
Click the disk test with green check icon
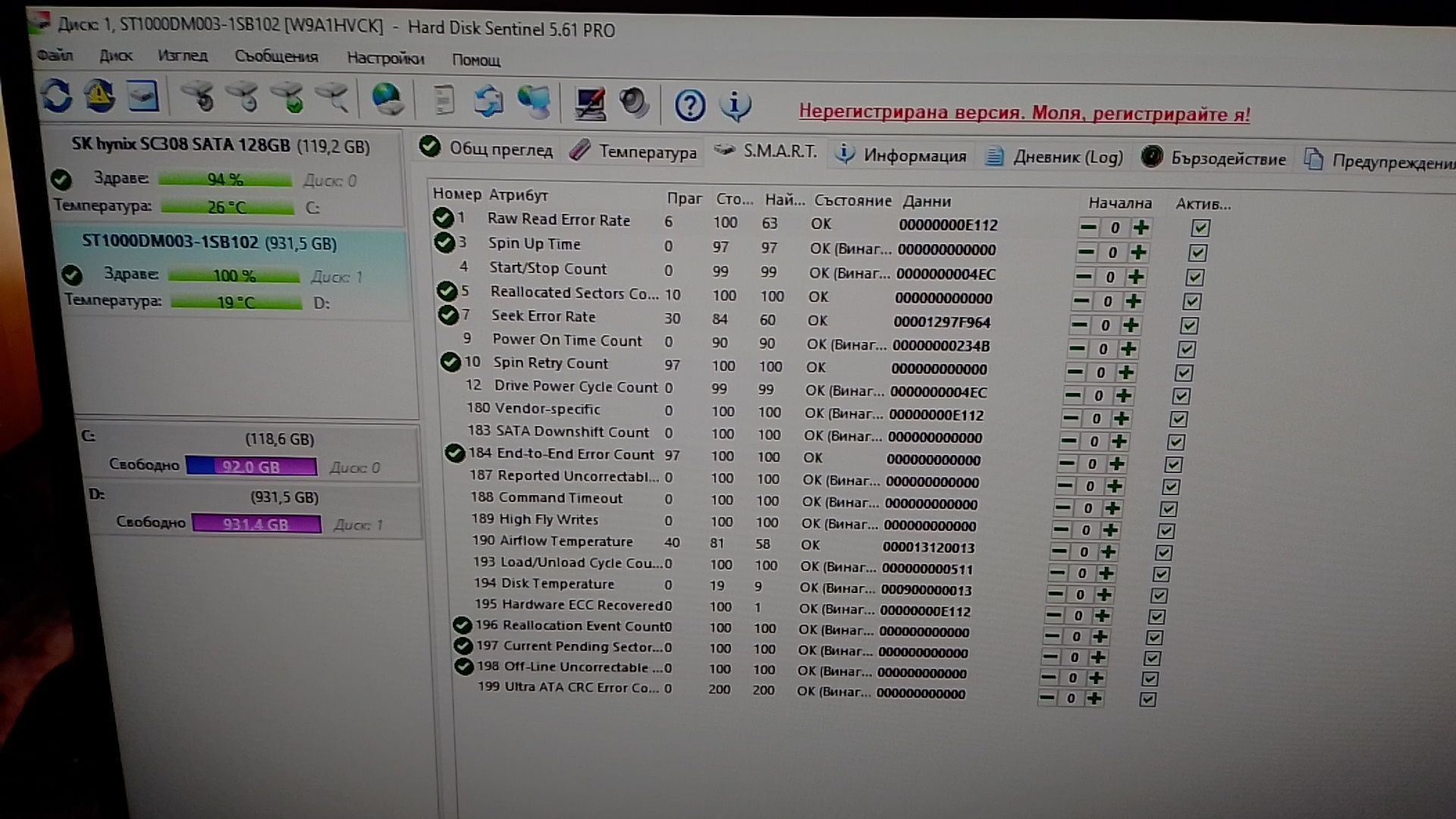(x=288, y=98)
